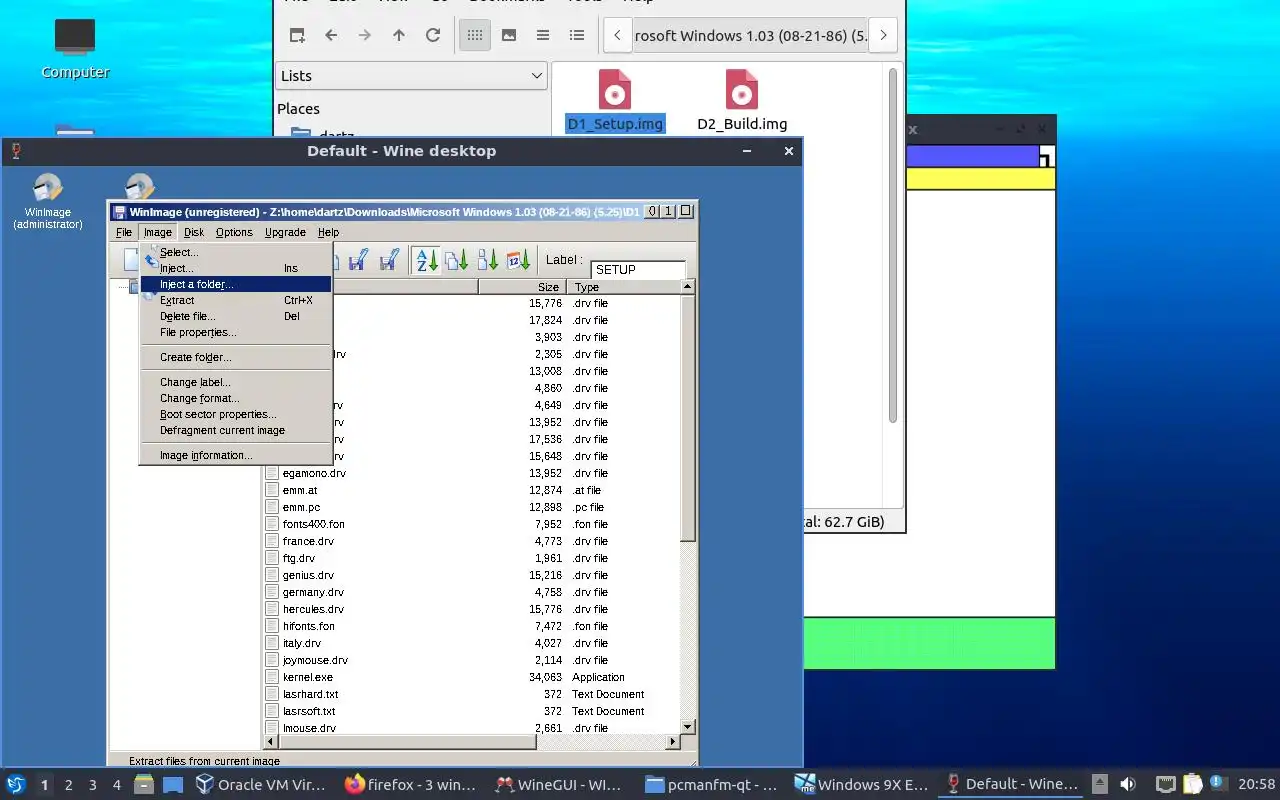Image resolution: width=1280 pixels, height=800 pixels.
Task: Select joymouse.drv in file list
Action: (307, 660)
